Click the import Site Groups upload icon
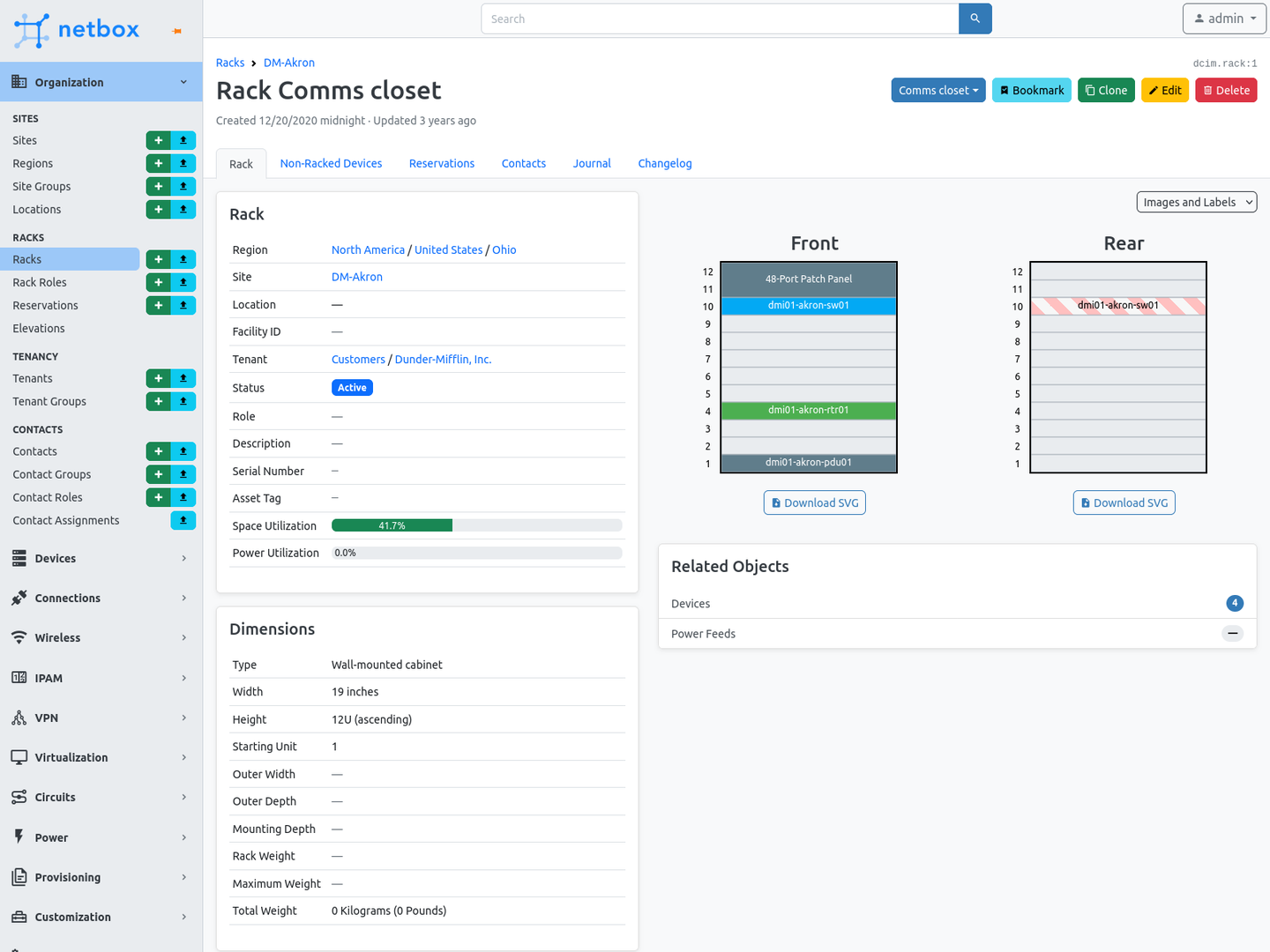Viewport: 1270px width, 952px height. 183,186
